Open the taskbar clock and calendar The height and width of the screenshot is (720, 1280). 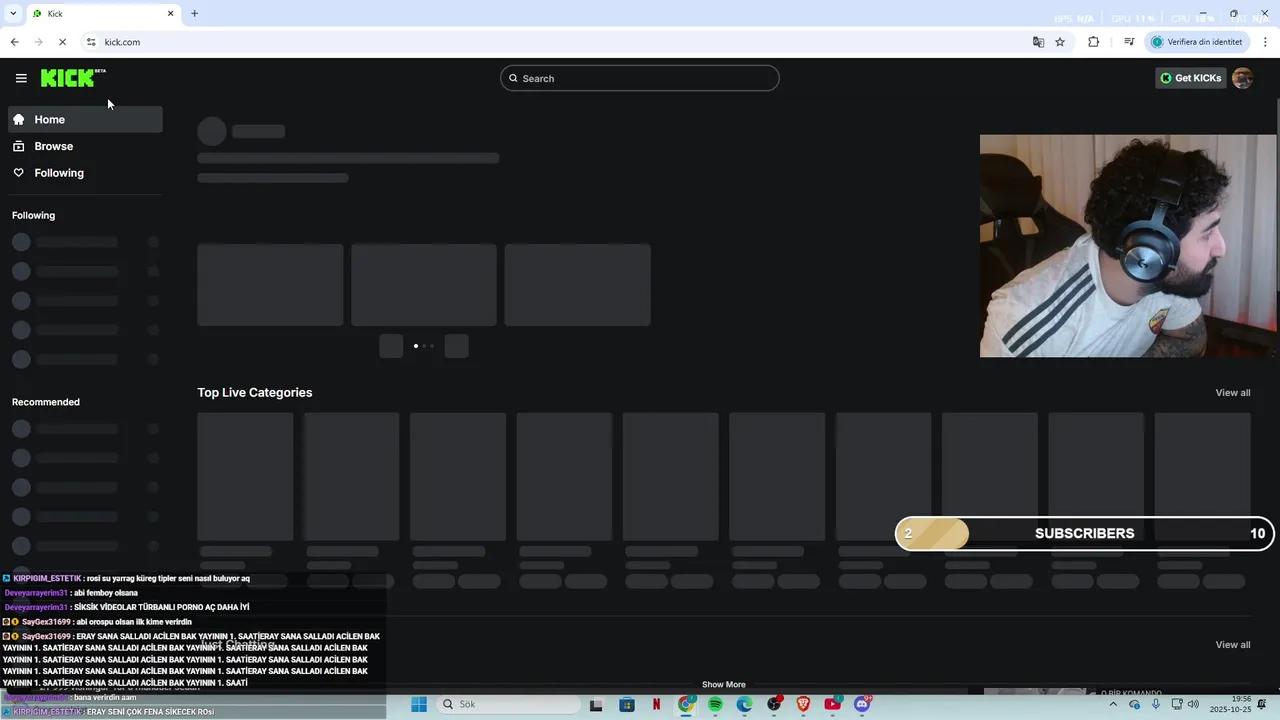1229,704
